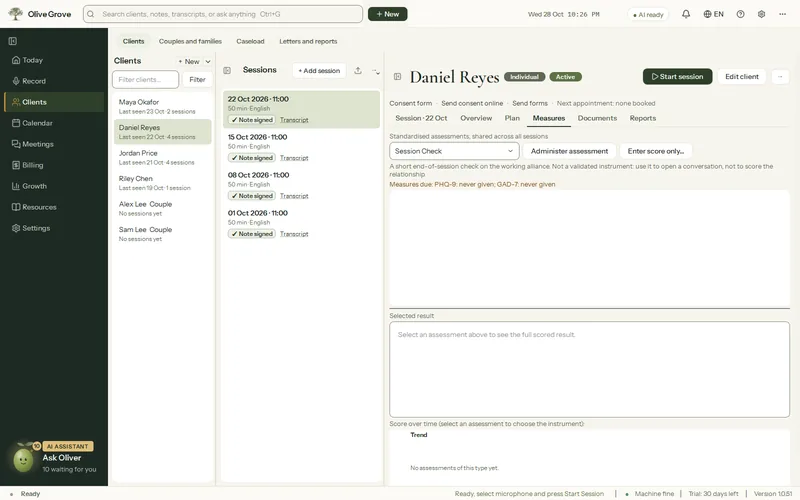Screen dimensions: 800x500
Task: Open Transcript link for 01 Oct session
Action: point(294,234)
